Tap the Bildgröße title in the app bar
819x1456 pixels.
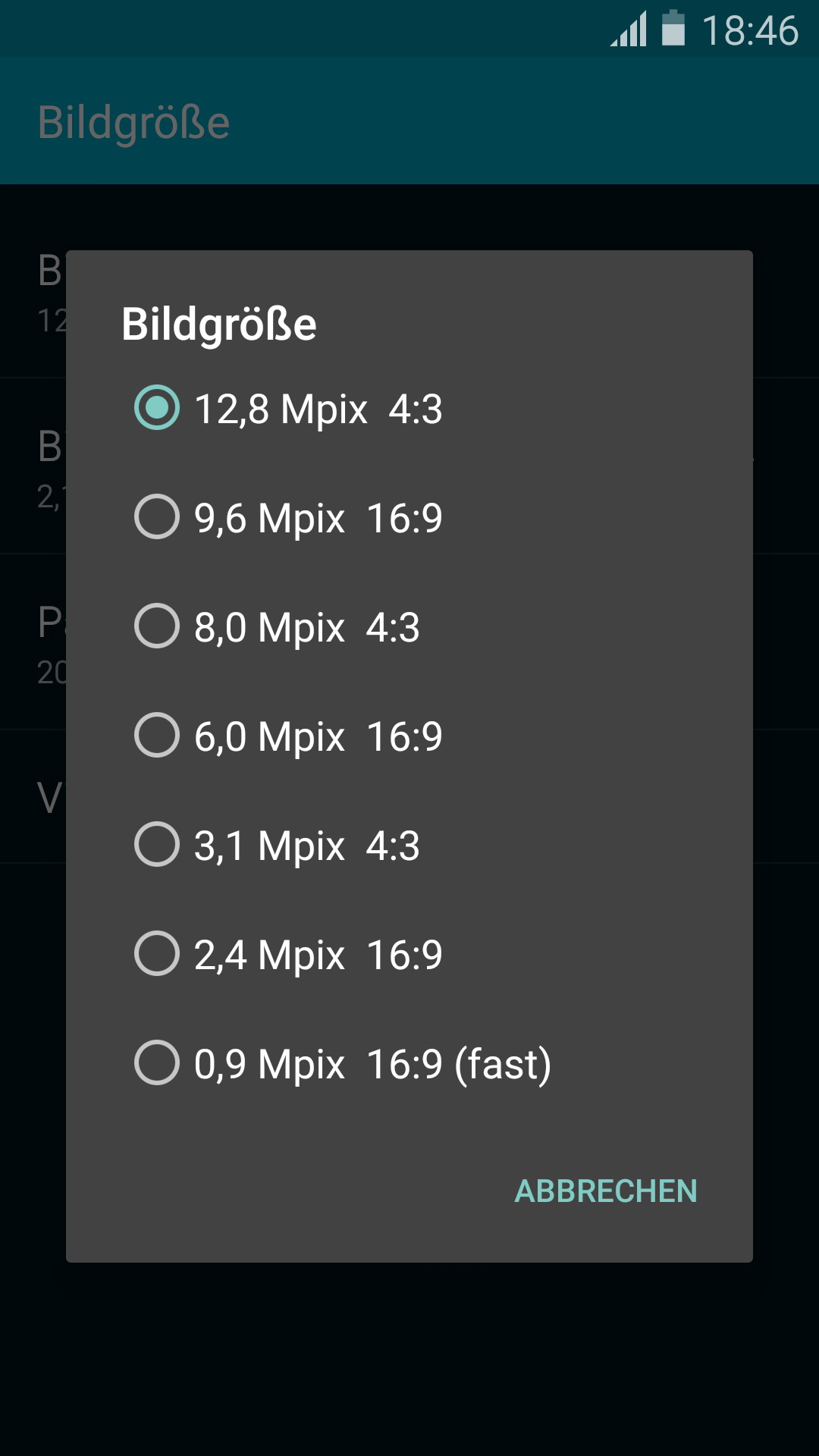coord(133,122)
